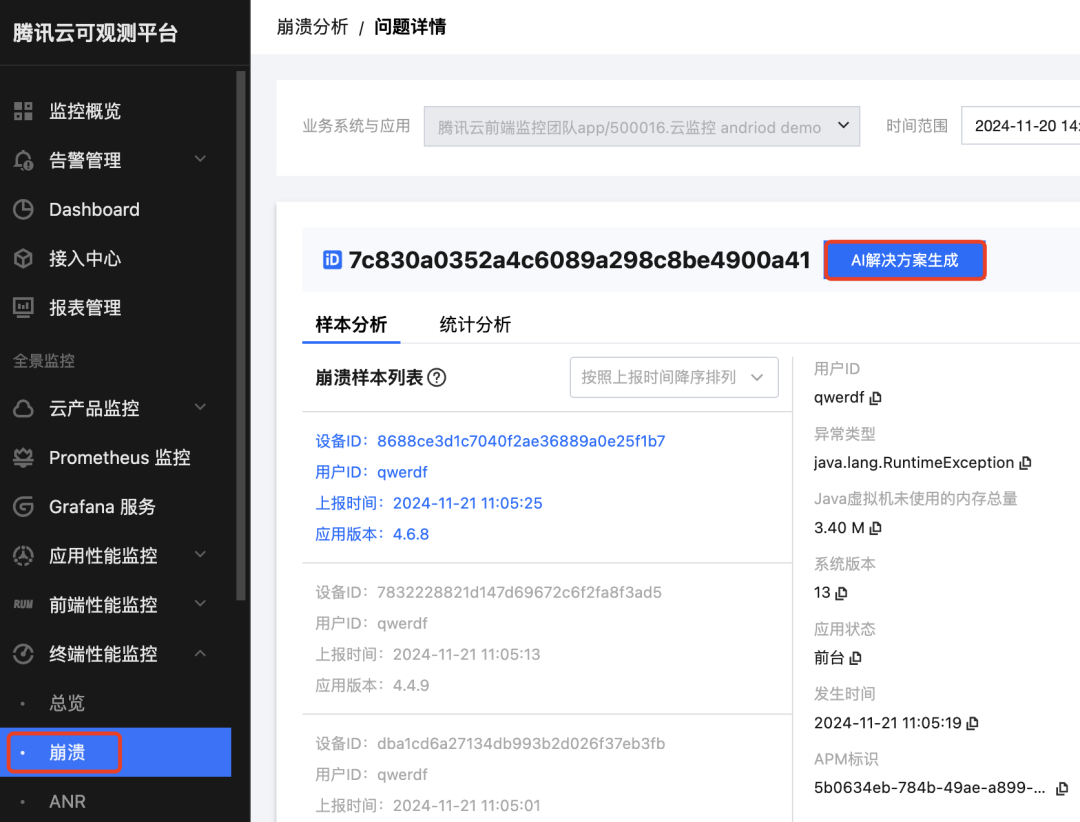Click the 云产品监控 cloud icon

click(23, 408)
